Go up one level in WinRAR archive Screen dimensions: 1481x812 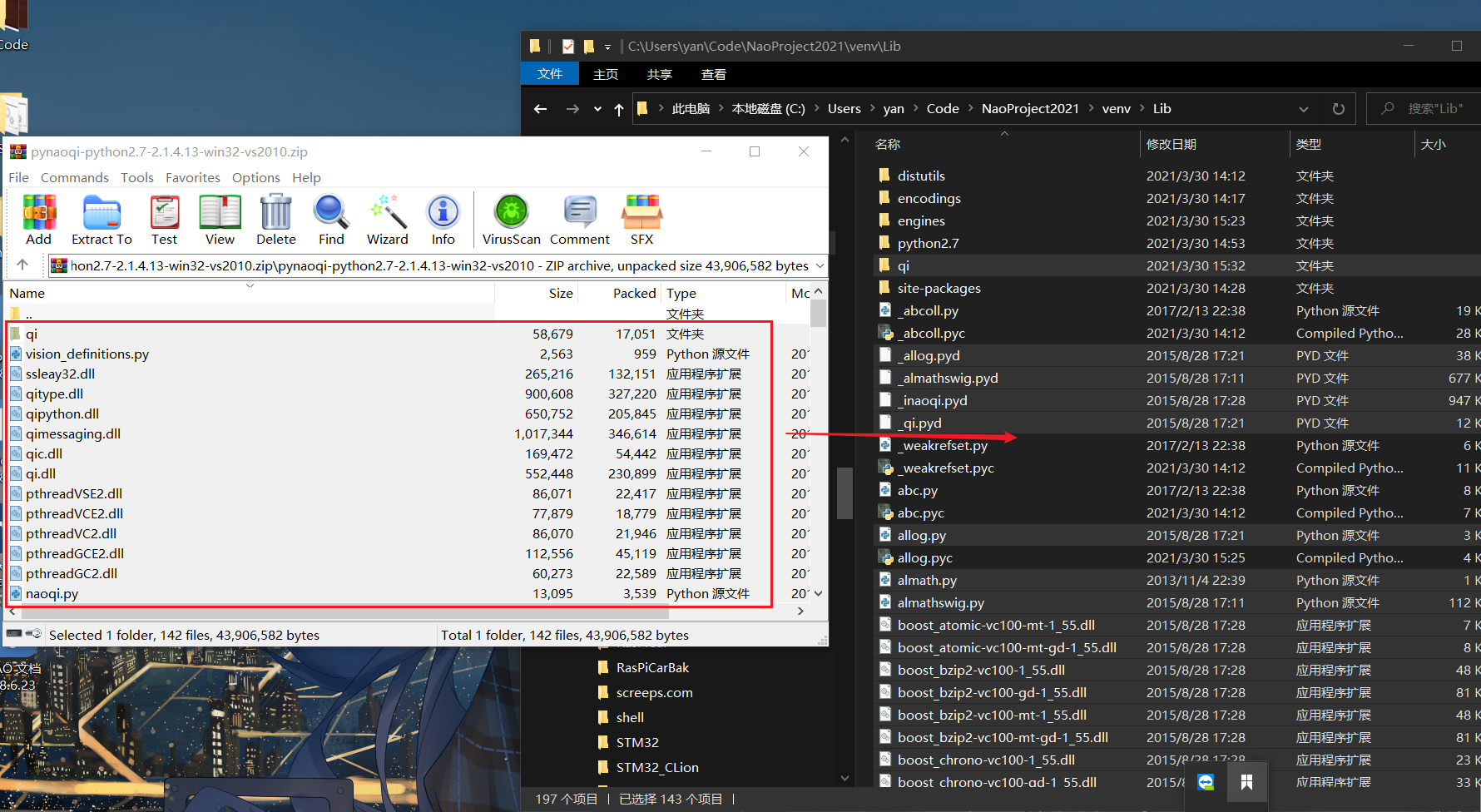(22, 265)
